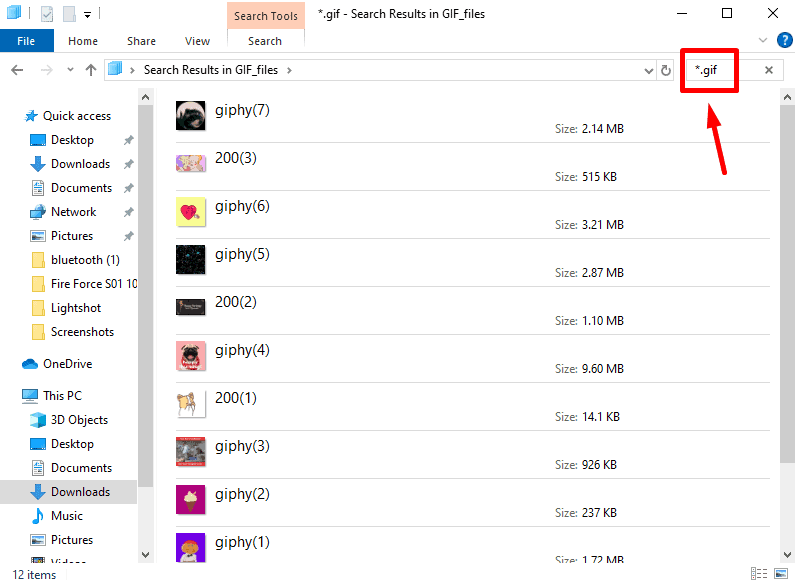Click Search Results in GIF_files breadcrumb

(x=210, y=70)
